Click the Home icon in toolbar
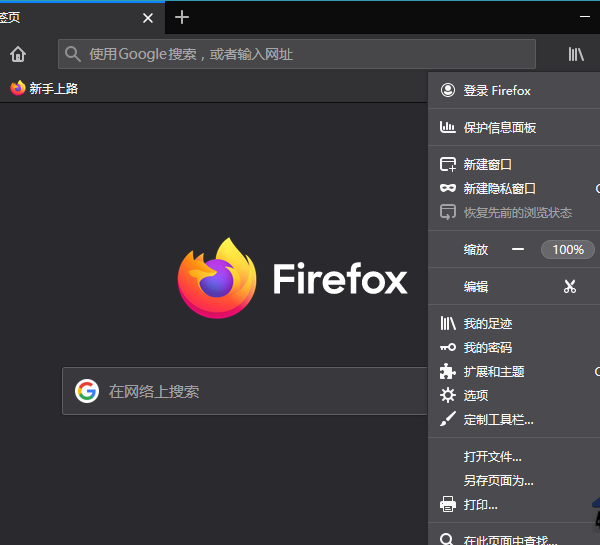The height and width of the screenshot is (545, 600). coord(18,54)
